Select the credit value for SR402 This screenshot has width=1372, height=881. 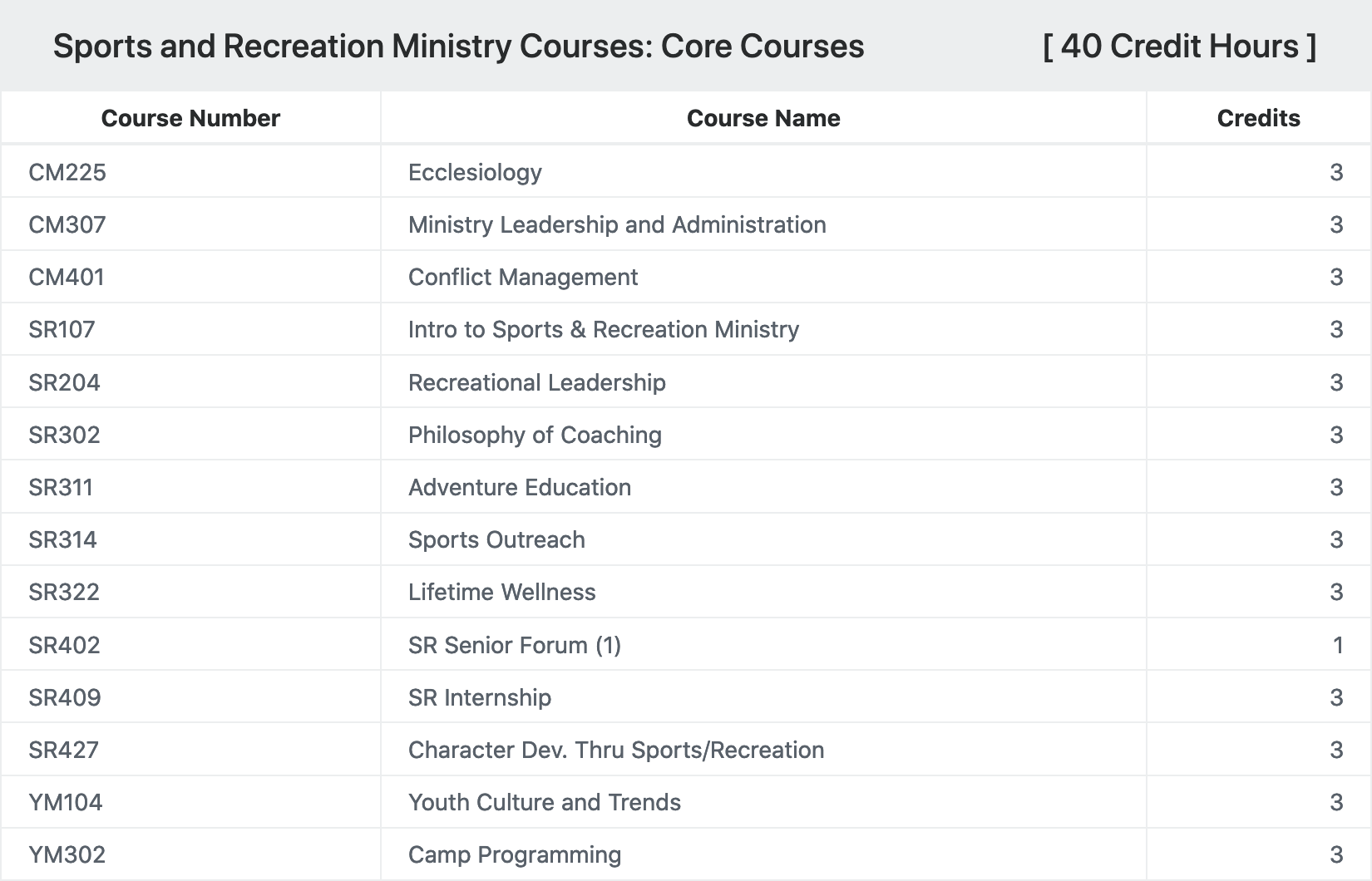point(1337,645)
